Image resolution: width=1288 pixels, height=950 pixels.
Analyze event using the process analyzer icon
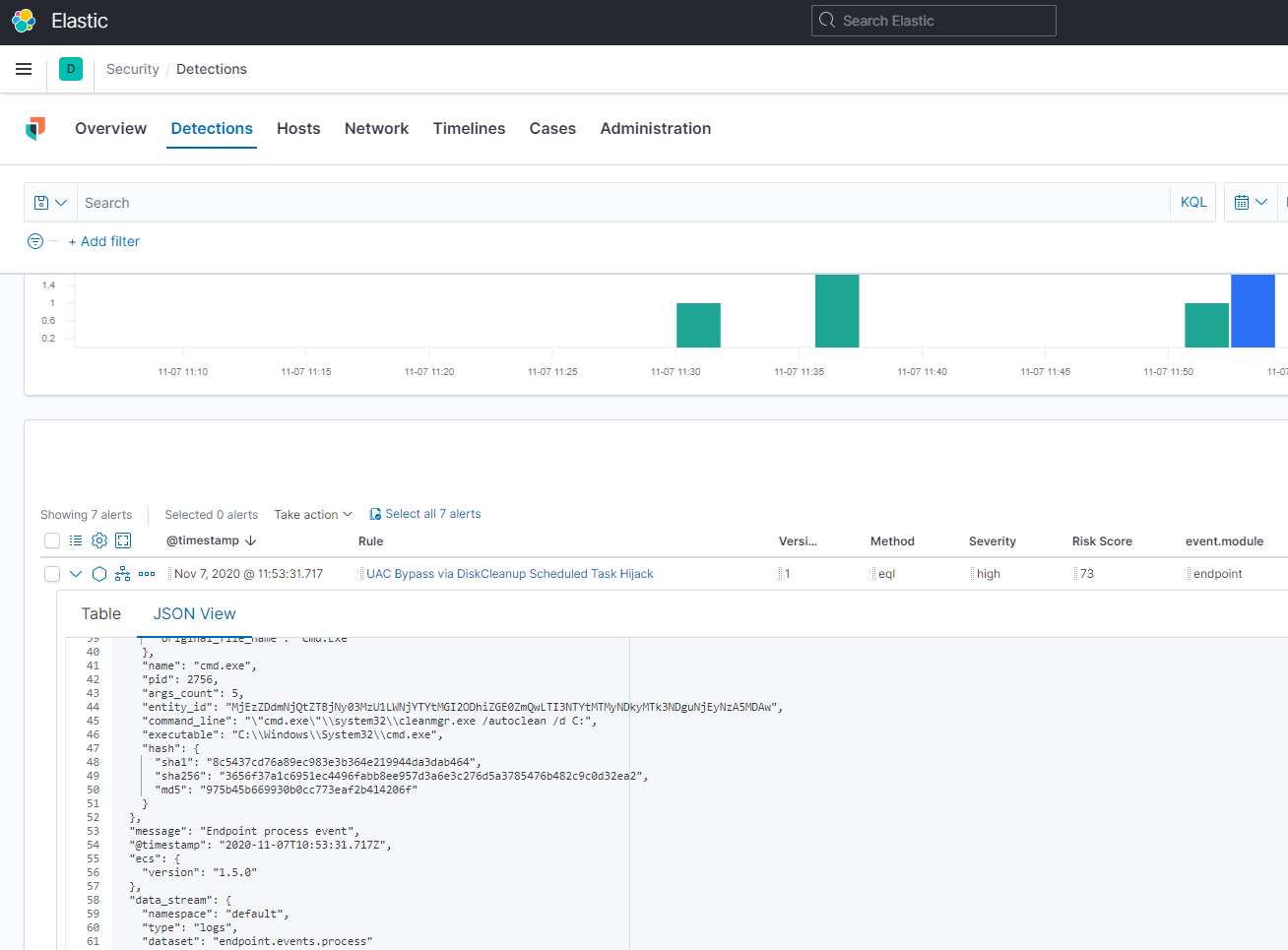coord(121,573)
